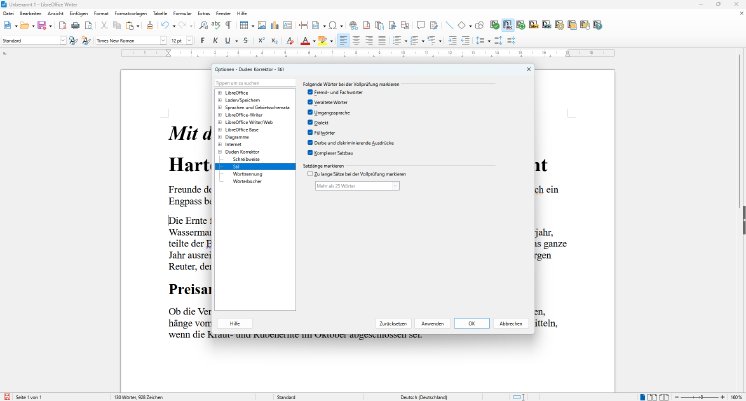Uncheck Veraltete Wörter checkbox

pyautogui.click(x=310, y=102)
